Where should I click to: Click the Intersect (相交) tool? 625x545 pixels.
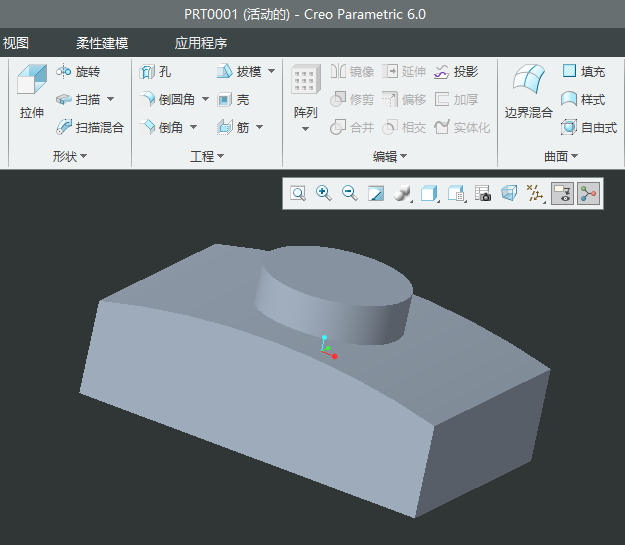[x=404, y=128]
